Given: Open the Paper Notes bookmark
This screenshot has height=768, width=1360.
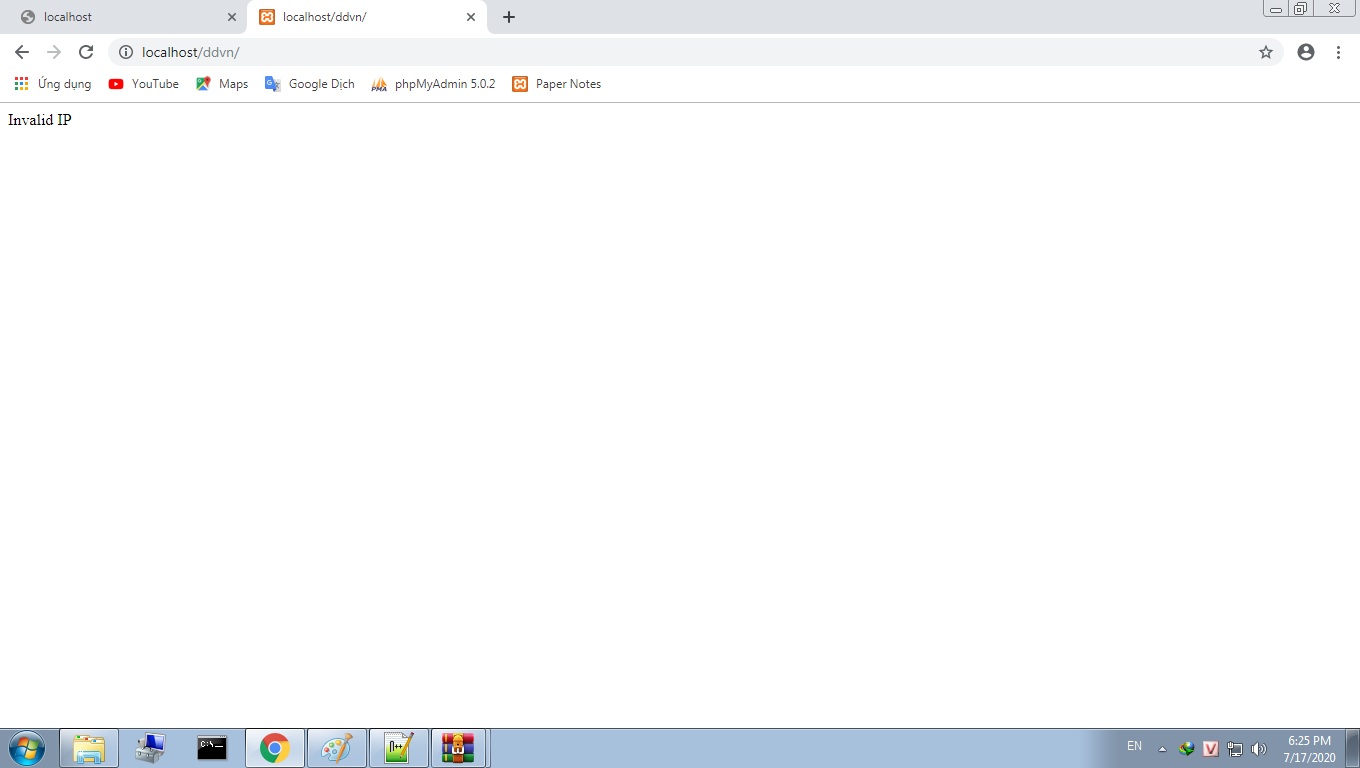Looking at the screenshot, I should click(x=557, y=84).
